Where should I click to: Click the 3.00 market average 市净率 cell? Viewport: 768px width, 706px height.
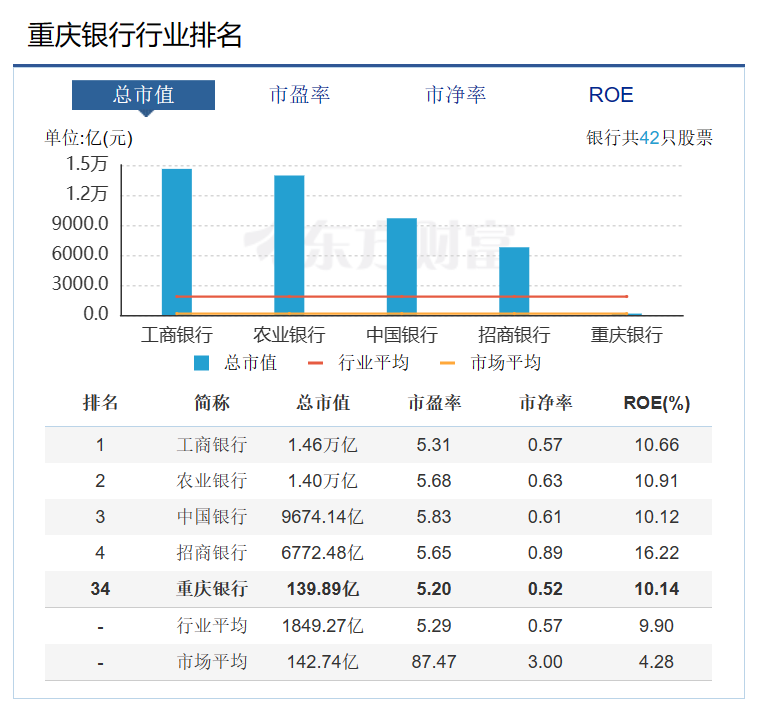(x=545, y=662)
